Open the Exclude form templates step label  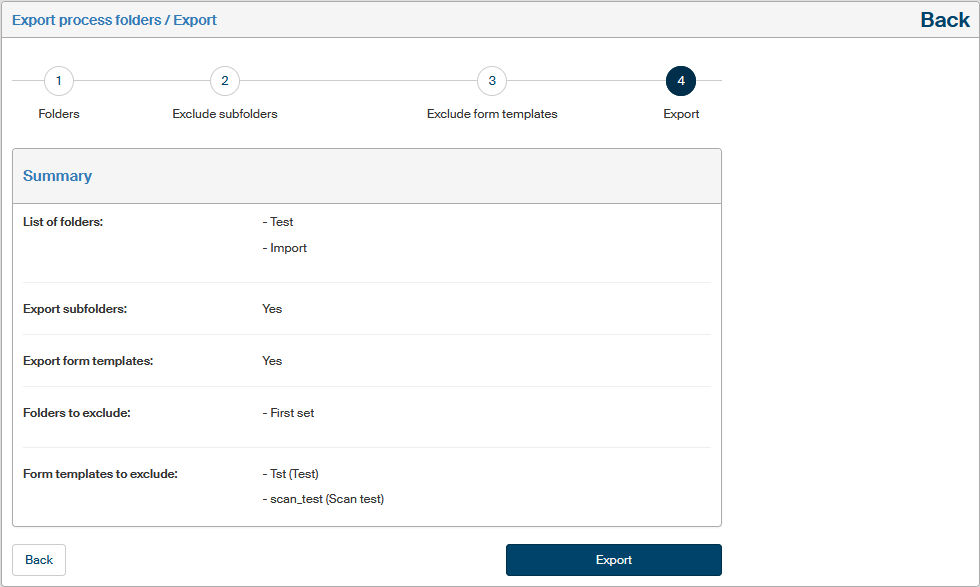pos(492,114)
